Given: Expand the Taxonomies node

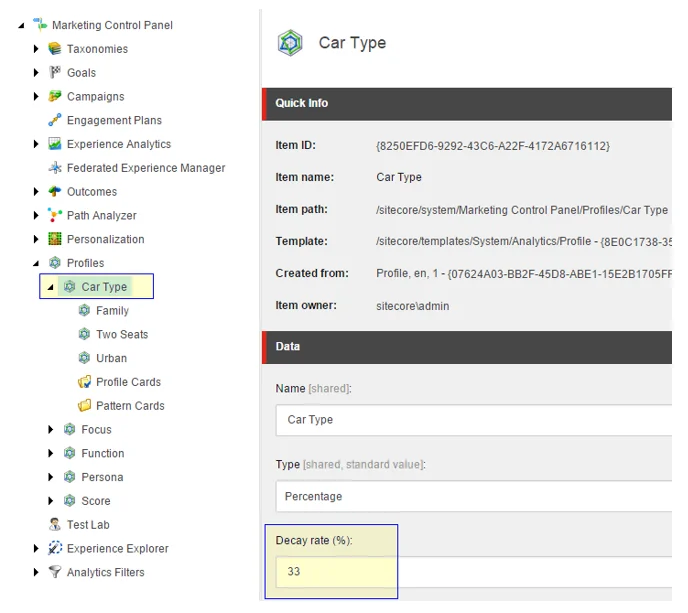Looking at the screenshot, I should (x=36, y=49).
